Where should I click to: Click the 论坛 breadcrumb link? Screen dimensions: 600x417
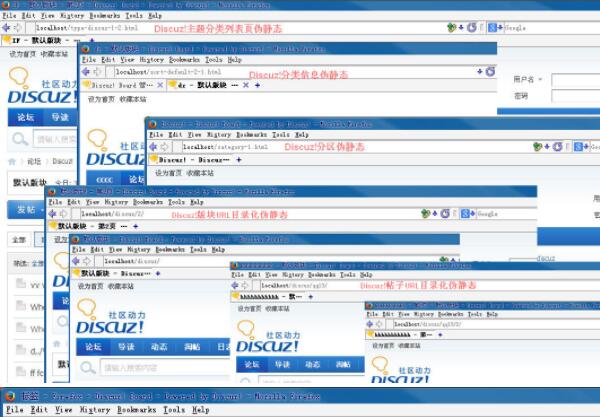click(34, 161)
